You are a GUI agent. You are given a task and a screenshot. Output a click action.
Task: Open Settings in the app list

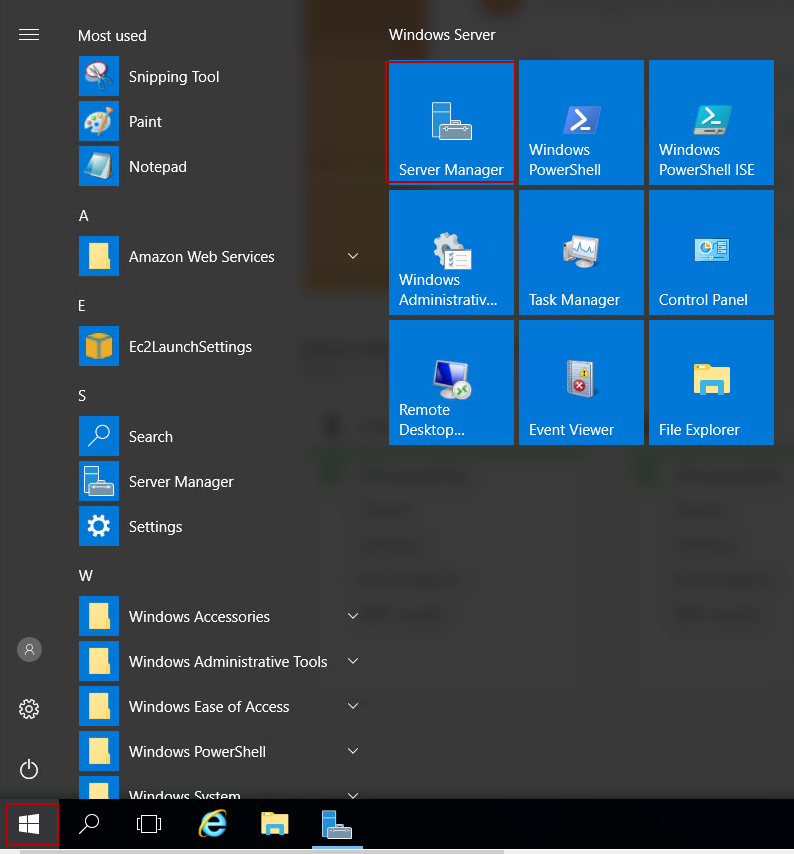pos(221,527)
